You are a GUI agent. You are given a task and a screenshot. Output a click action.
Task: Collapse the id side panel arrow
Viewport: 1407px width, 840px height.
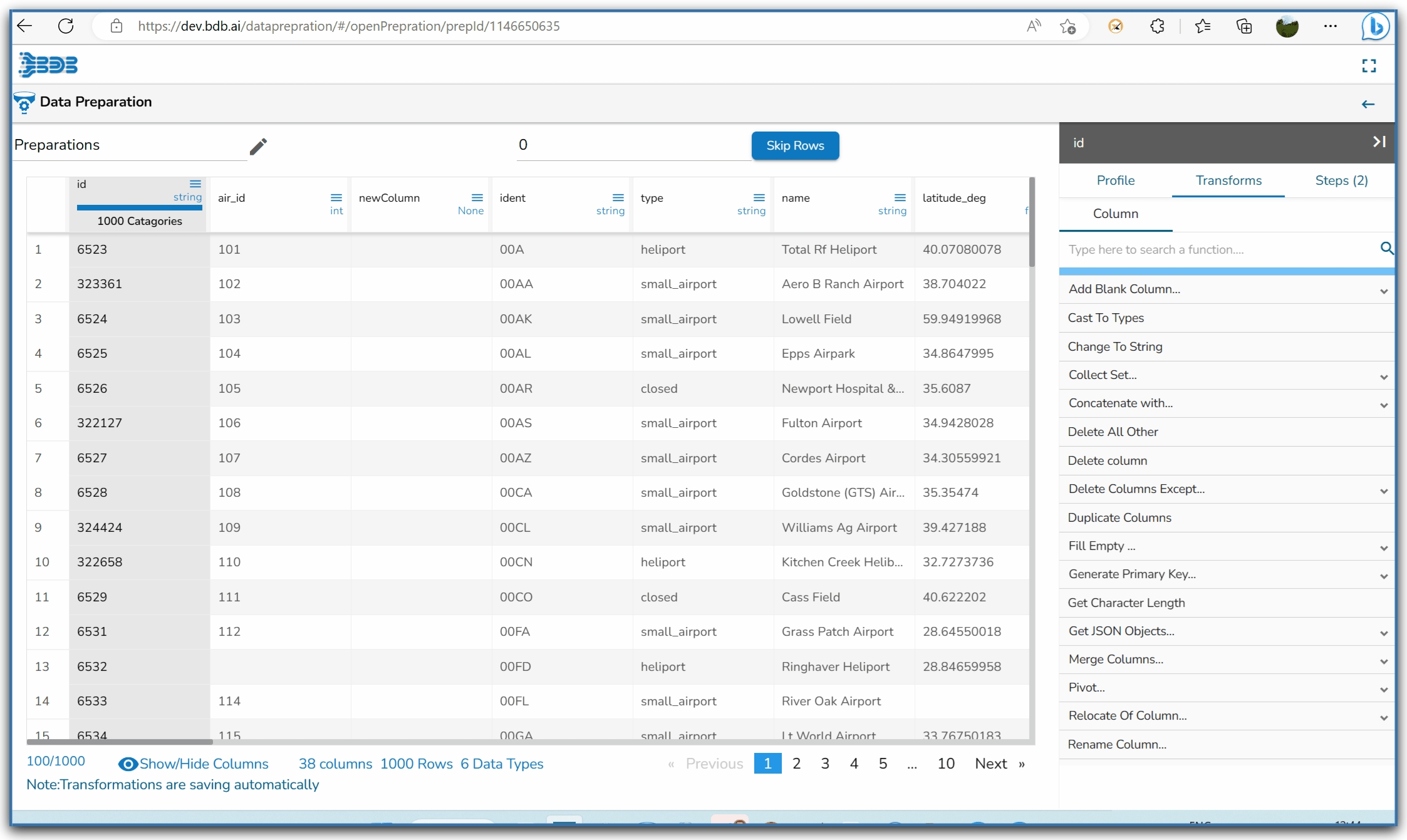[1379, 142]
